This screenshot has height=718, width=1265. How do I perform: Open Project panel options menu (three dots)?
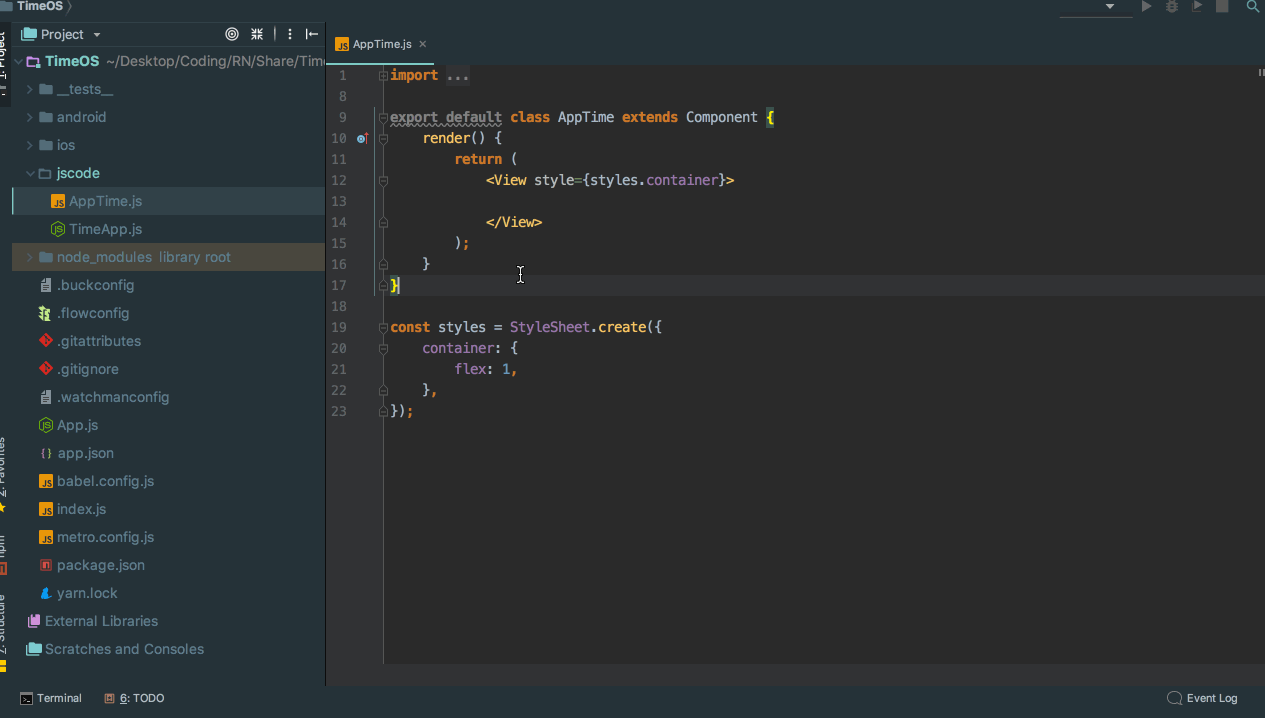point(290,34)
